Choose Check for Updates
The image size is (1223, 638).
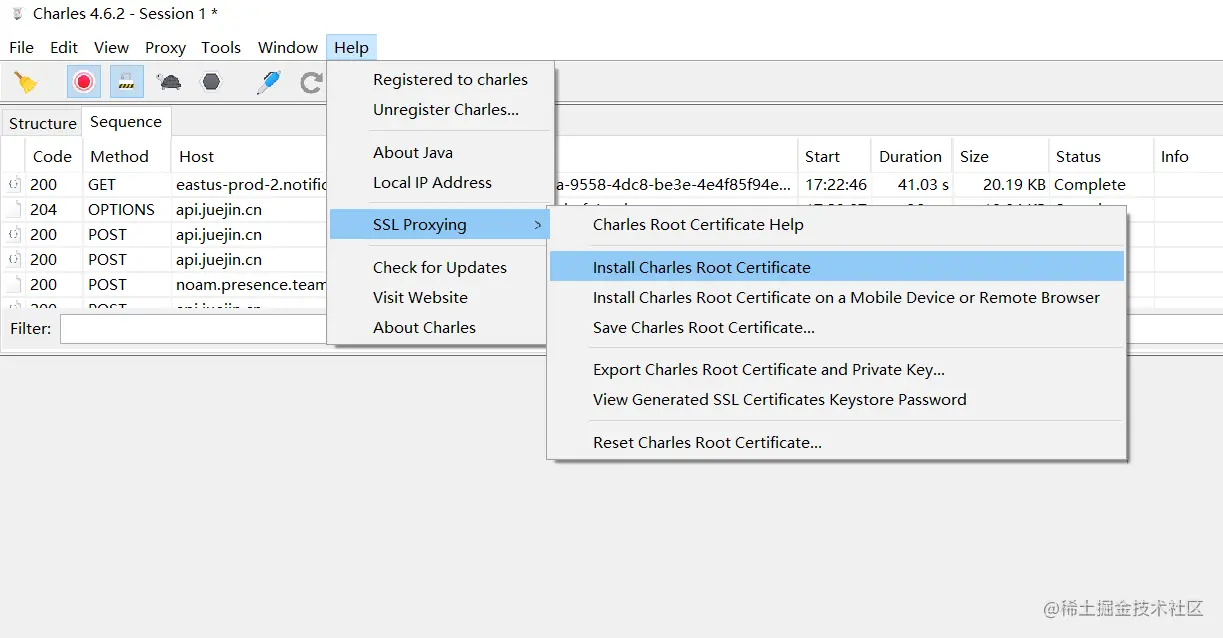click(439, 267)
